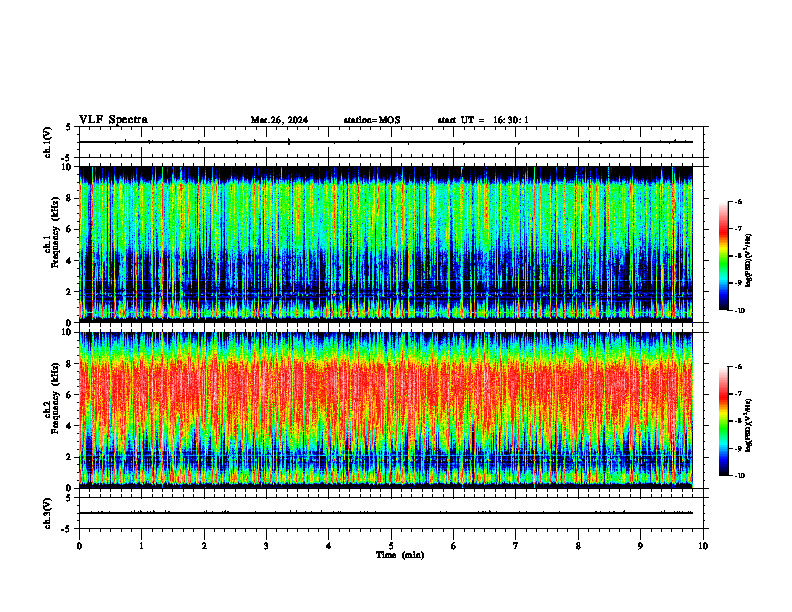Viewport: 792px width, 612px height.
Task: Click the time axis tick label "1"
Action: (x=142, y=546)
